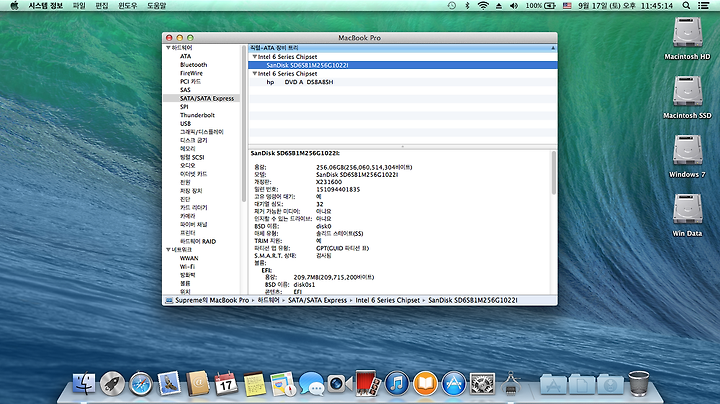The image size is (720, 404).
Task: Collapse the 네트워크 sidebar section triangle
Action: pyautogui.click(x=168, y=250)
